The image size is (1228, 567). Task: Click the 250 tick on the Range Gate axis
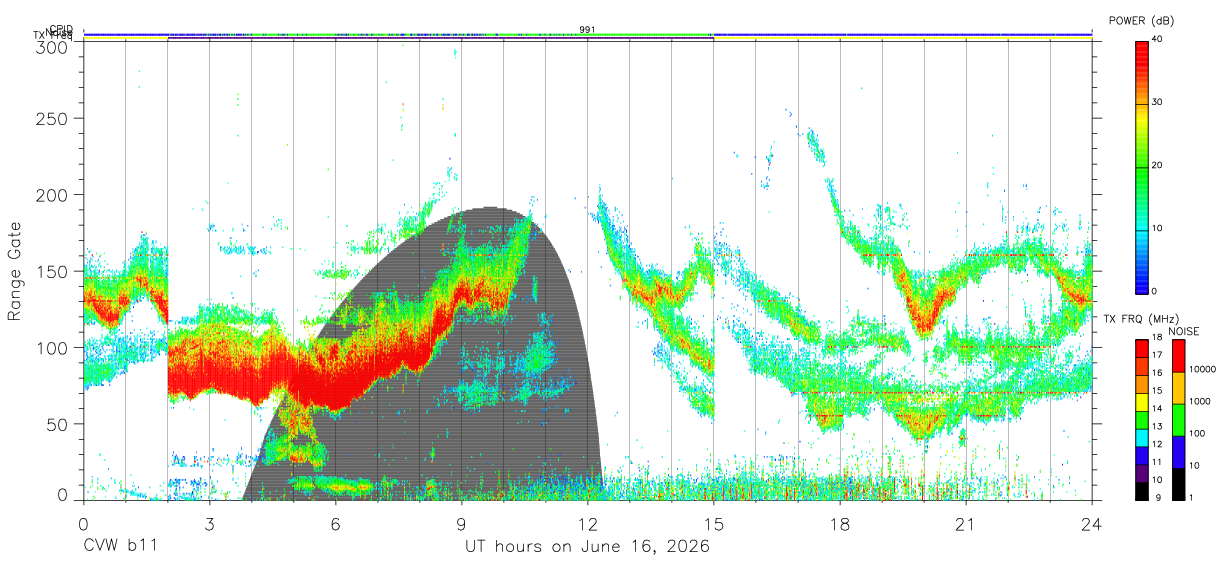point(54,118)
